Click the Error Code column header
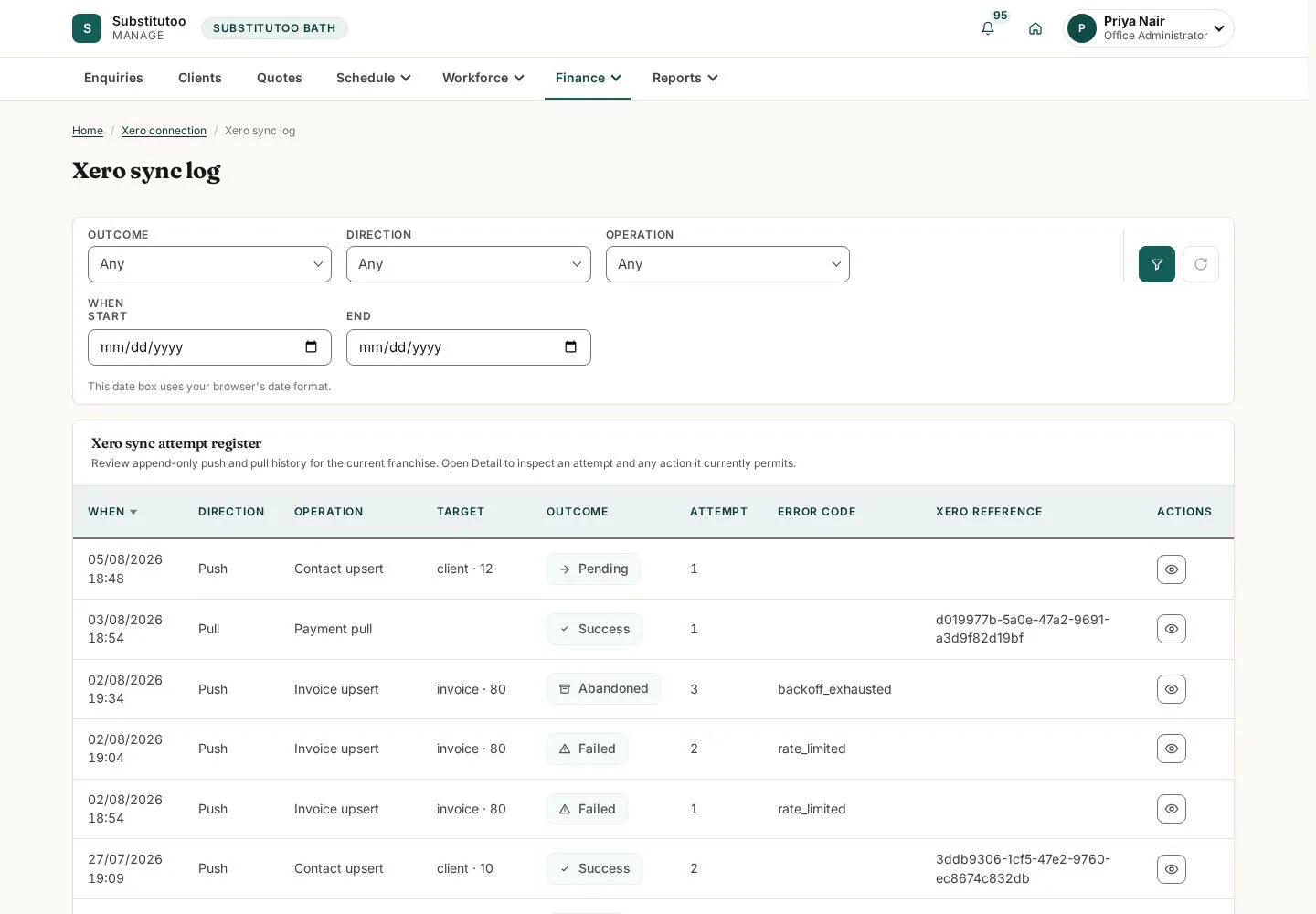This screenshot has height=914, width=1316. pyautogui.click(x=817, y=512)
